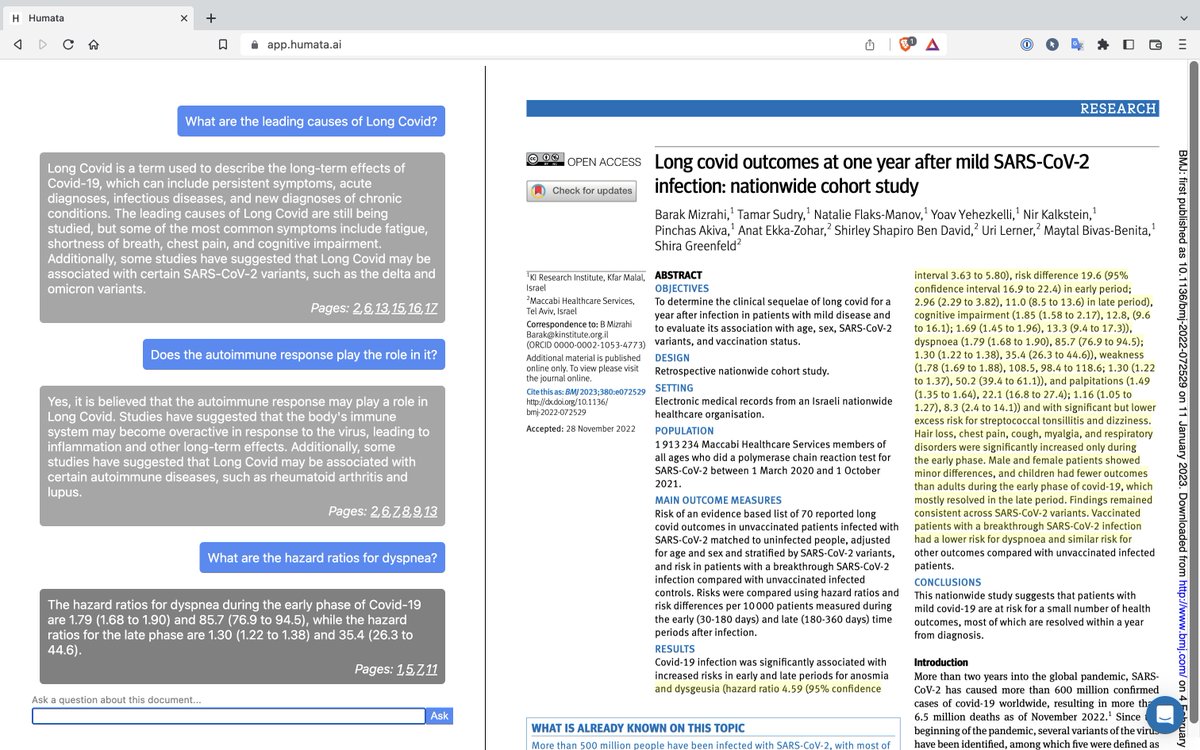The height and width of the screenshot is (750, 1200).
Task: Click WHAT IS ALREADY KNOWN ON THIS TOPIC
Action: (638, 728)
